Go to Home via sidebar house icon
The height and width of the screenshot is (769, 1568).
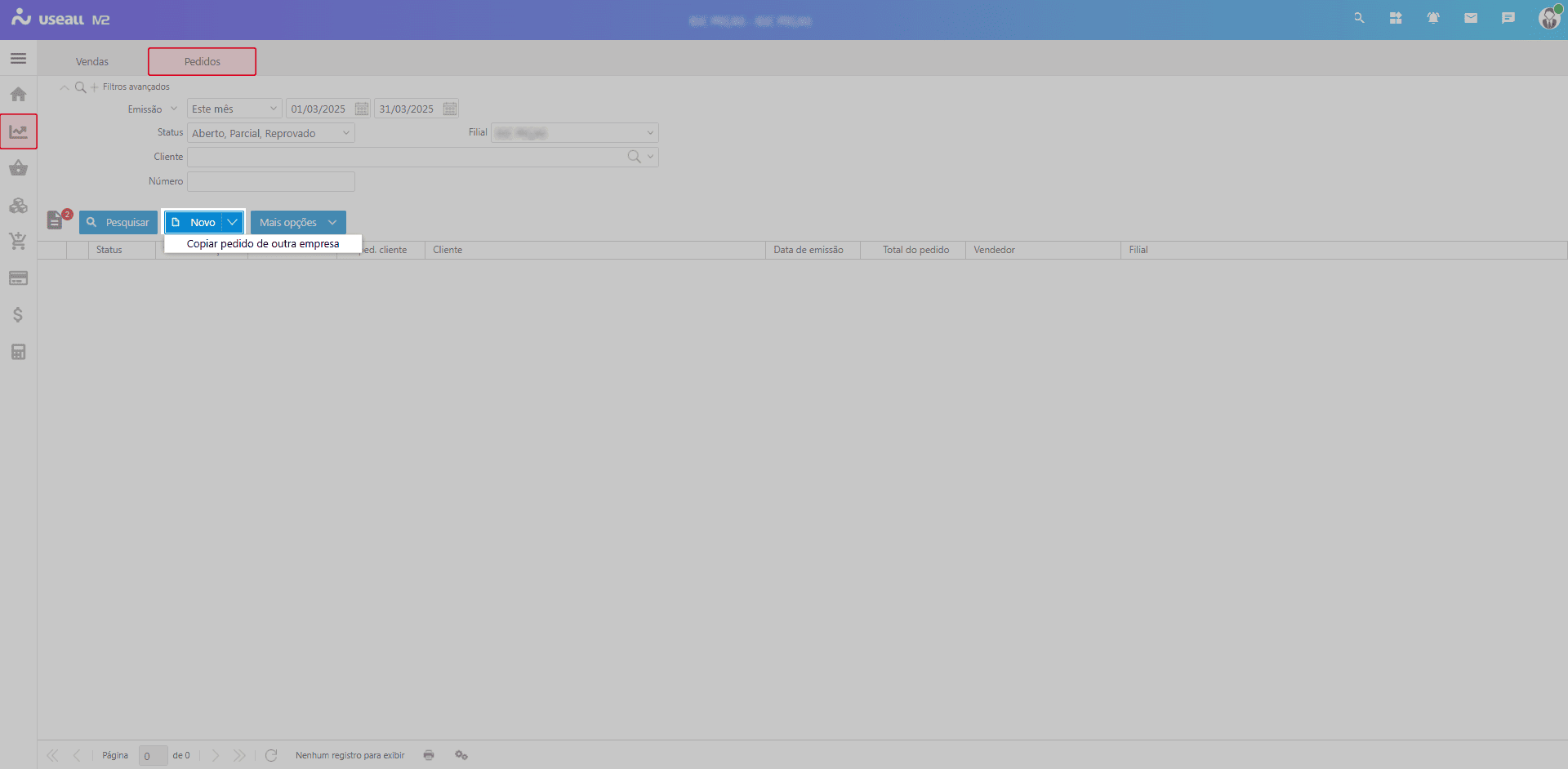(18, 95)
